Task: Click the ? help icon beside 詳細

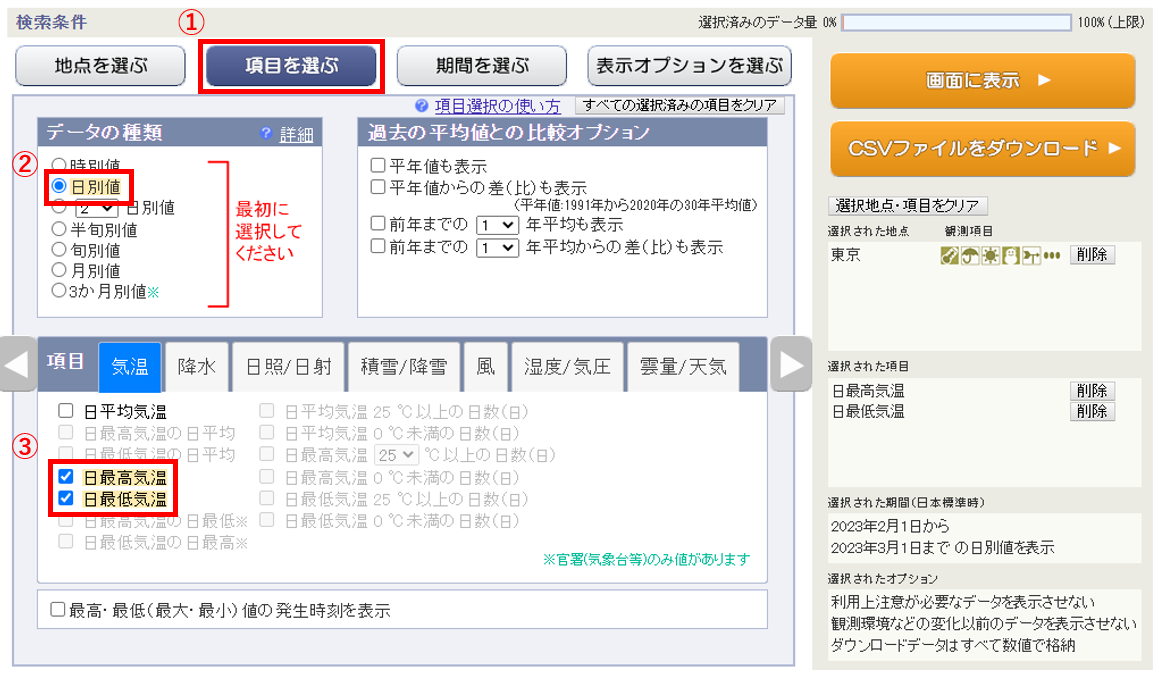Action: pyautogui.click(x=264, y=133)
